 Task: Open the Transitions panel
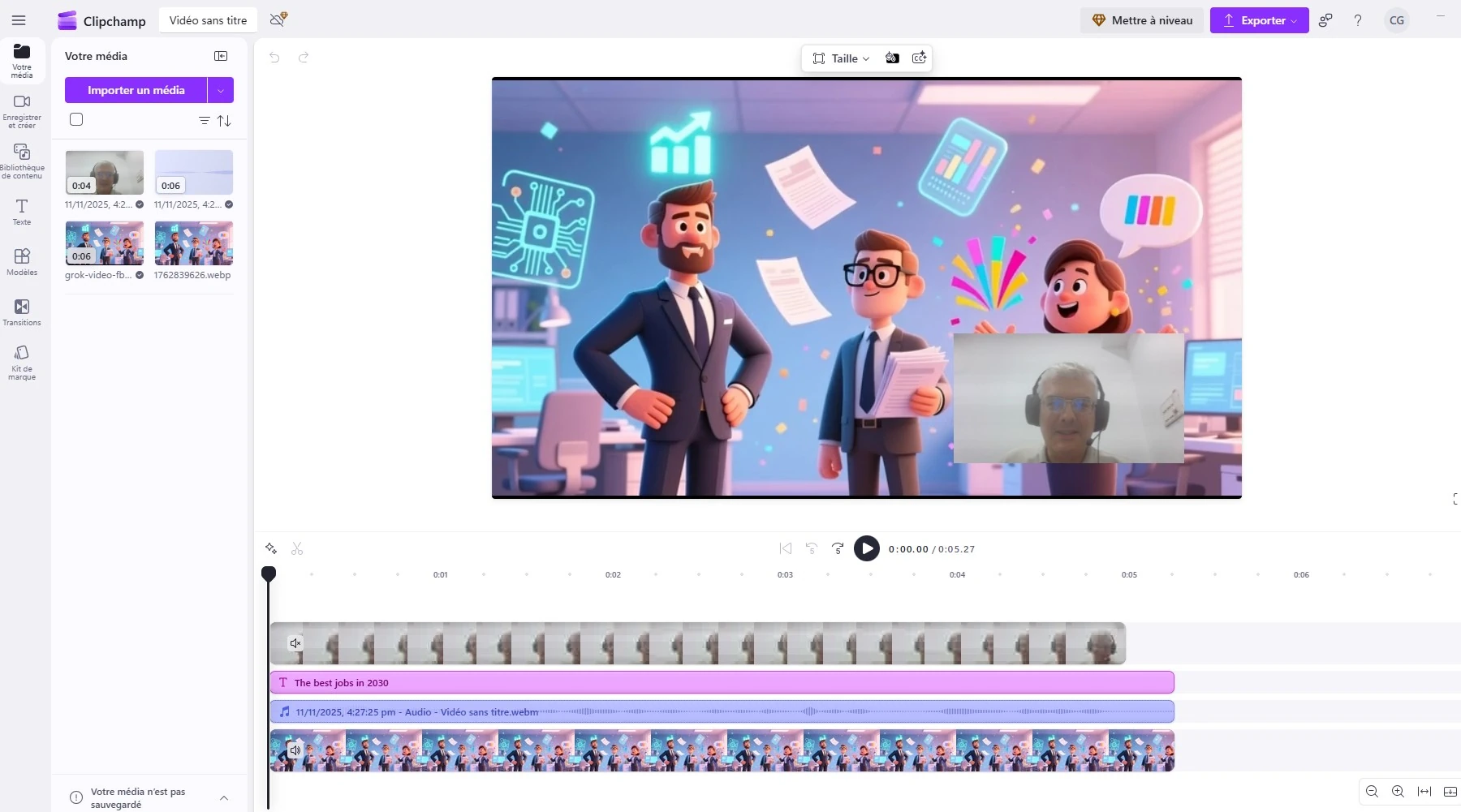pos(21,312)
